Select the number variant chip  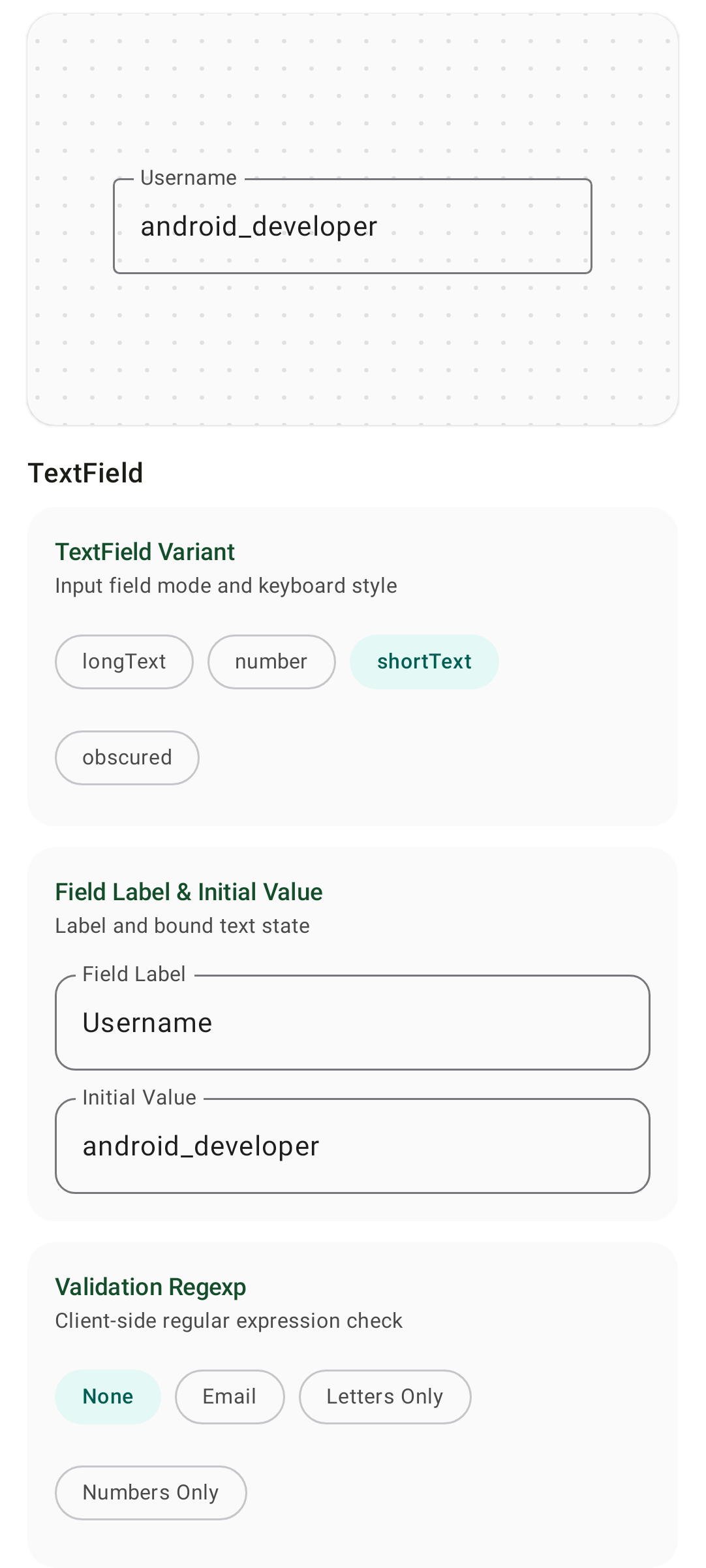pos(271,661)
